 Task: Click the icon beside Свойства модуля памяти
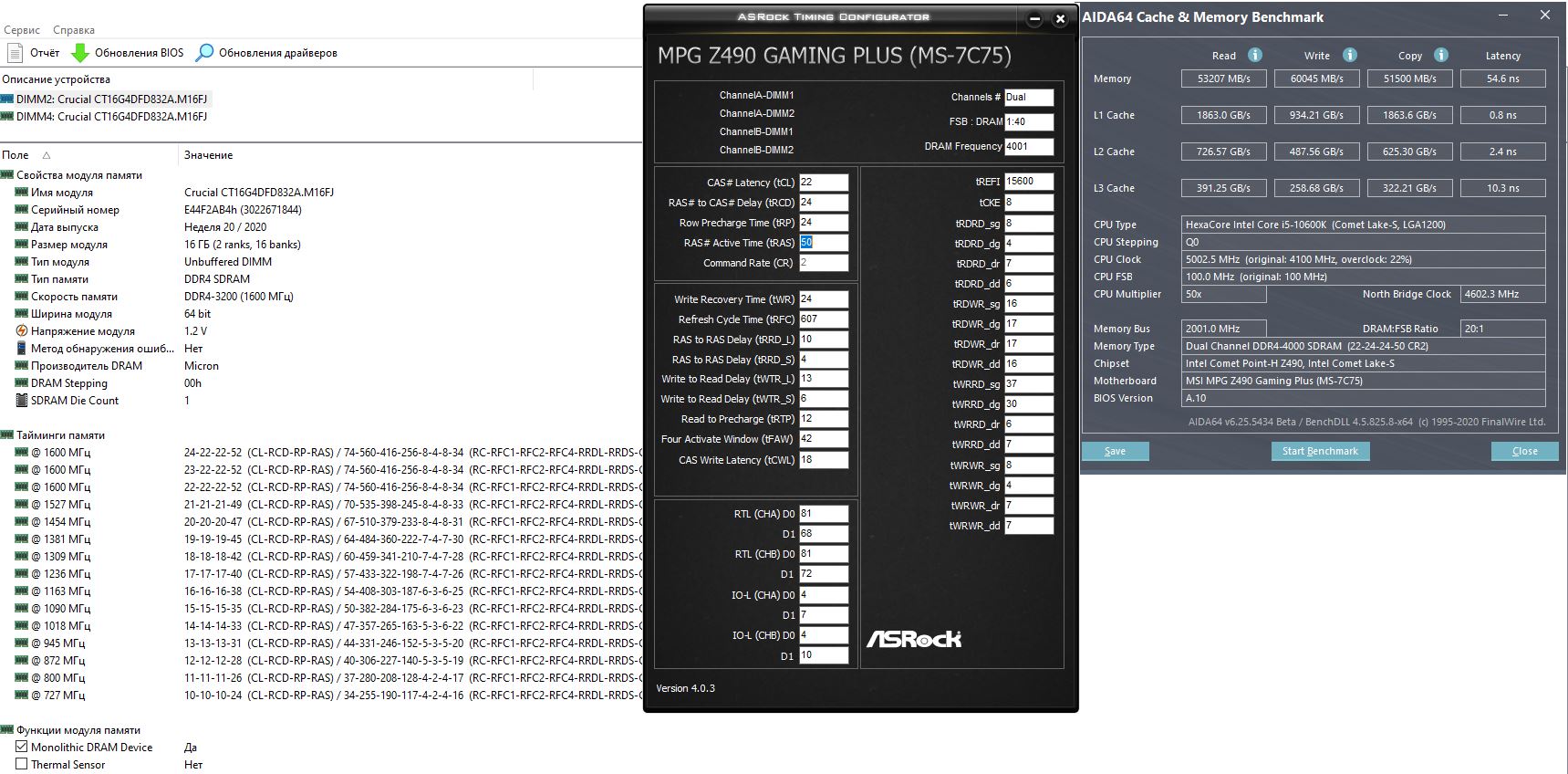pos(7,175)
